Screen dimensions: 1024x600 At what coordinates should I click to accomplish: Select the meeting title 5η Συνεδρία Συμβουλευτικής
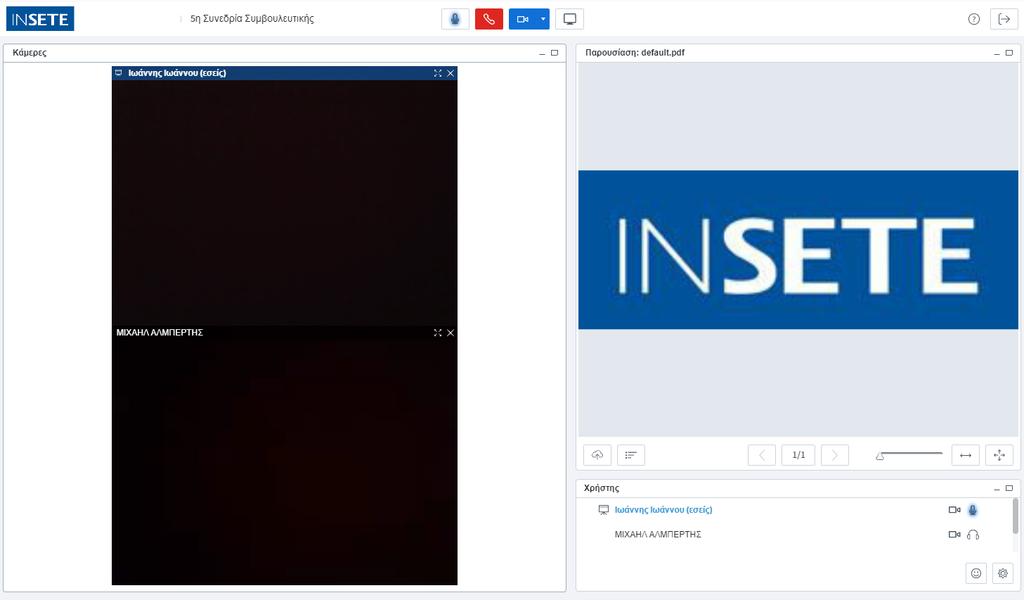click(252, 19)
